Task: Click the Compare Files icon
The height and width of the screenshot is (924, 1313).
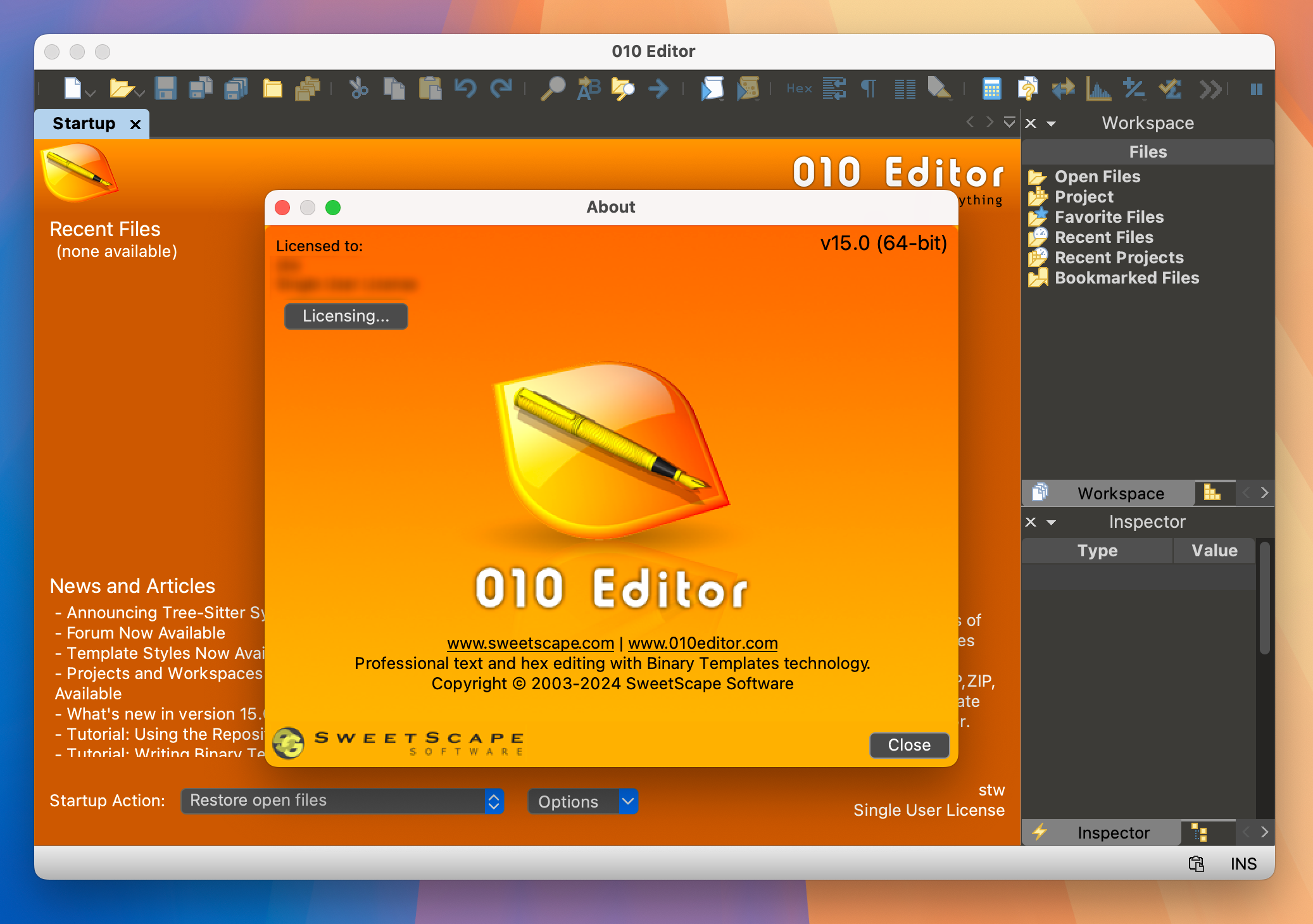Action: click(1027, 89)
